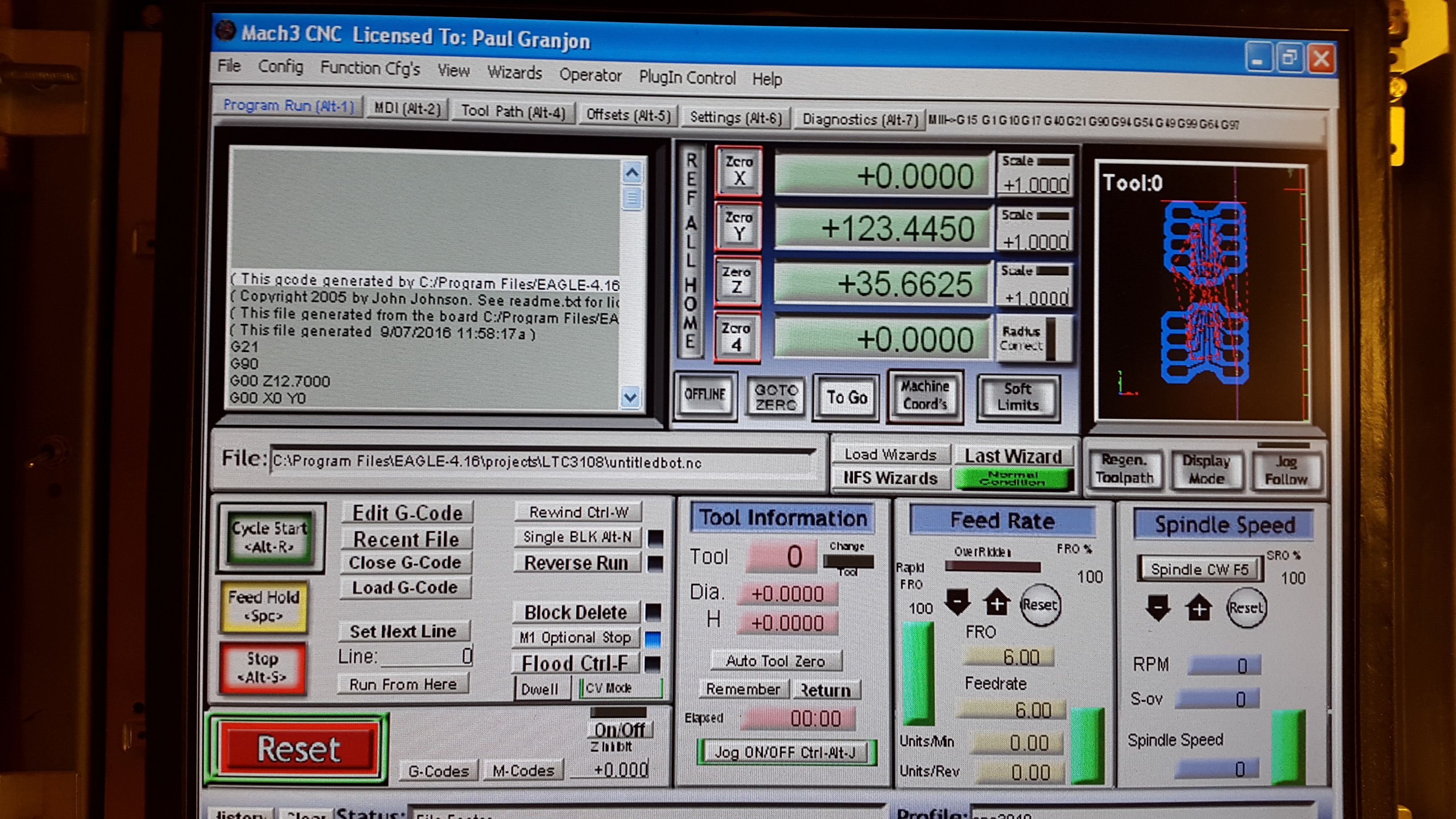Viewport: 1456px width, 819px height.
Task: Switch to the Diagnostics (Alt-7) tab
Action: click(860, 119)
